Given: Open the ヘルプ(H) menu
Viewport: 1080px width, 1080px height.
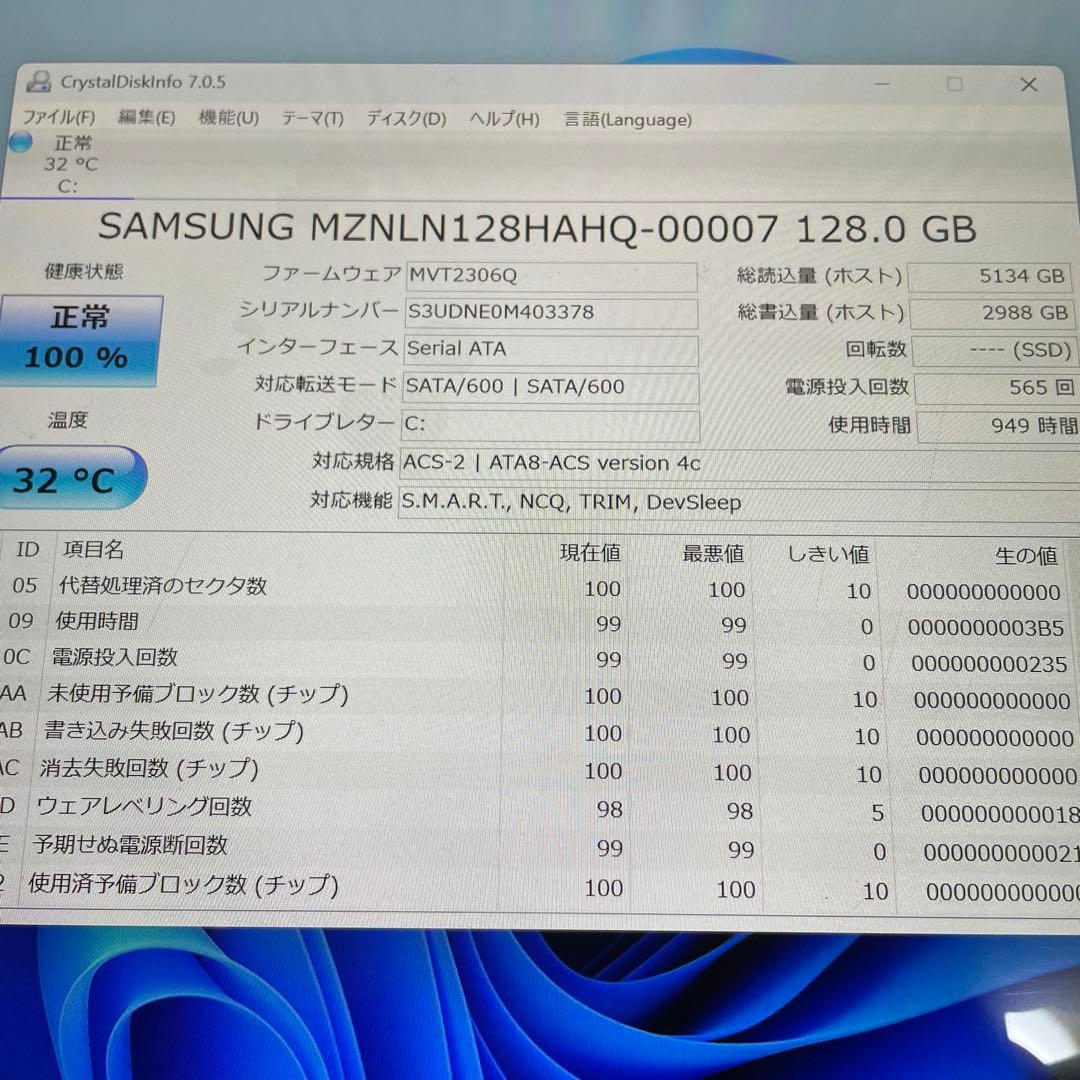Looking at the screenshot, I should 503,119.
